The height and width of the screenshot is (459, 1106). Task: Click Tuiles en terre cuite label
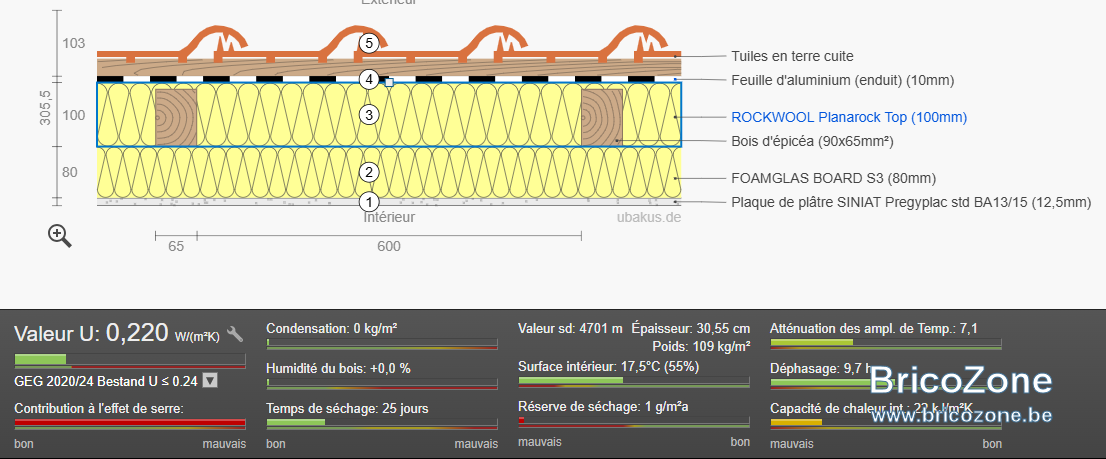792,56
